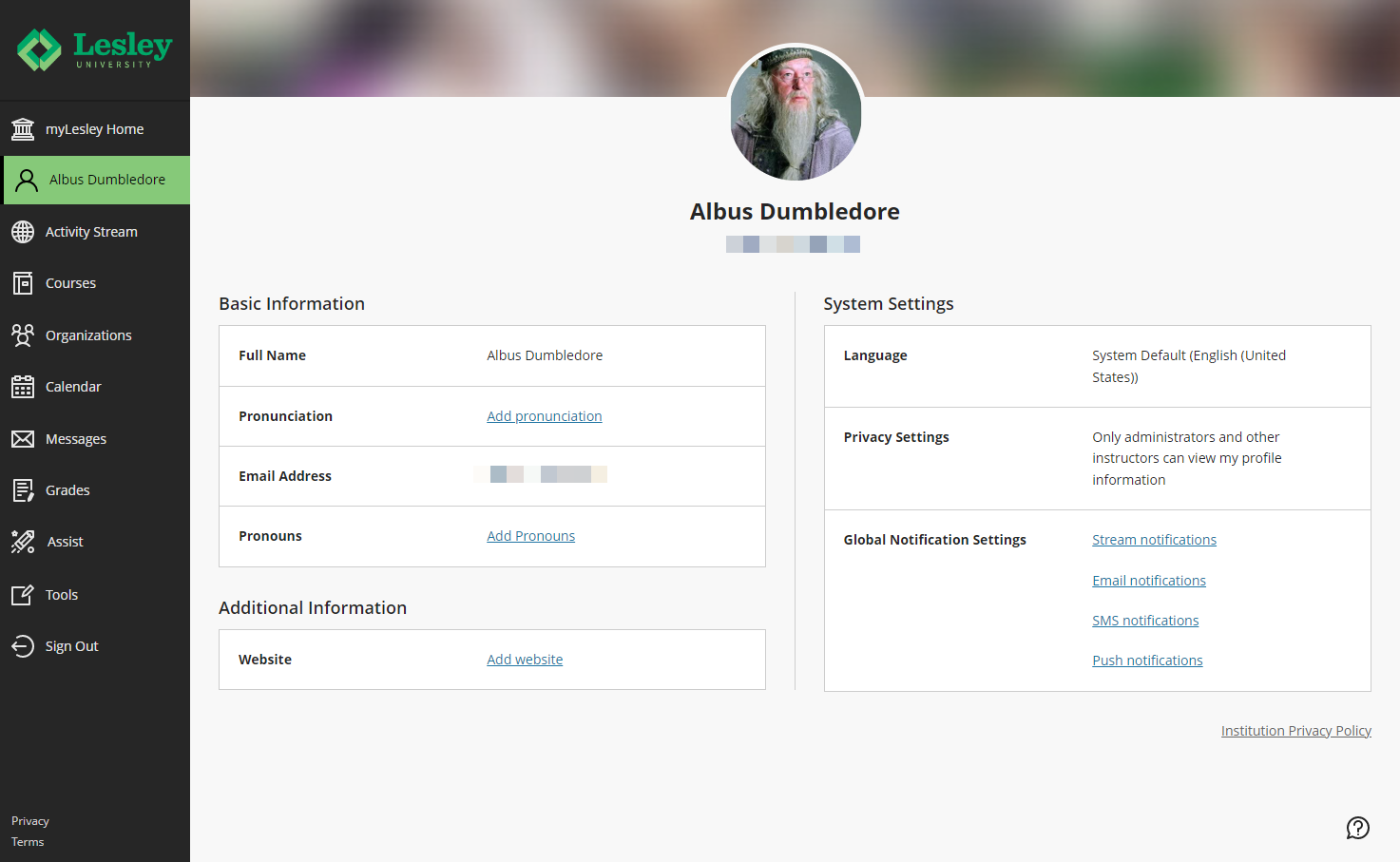Click the Add pronunciation link
Image resolution: width=1400 pixels, height=862 pixels.
545,416
